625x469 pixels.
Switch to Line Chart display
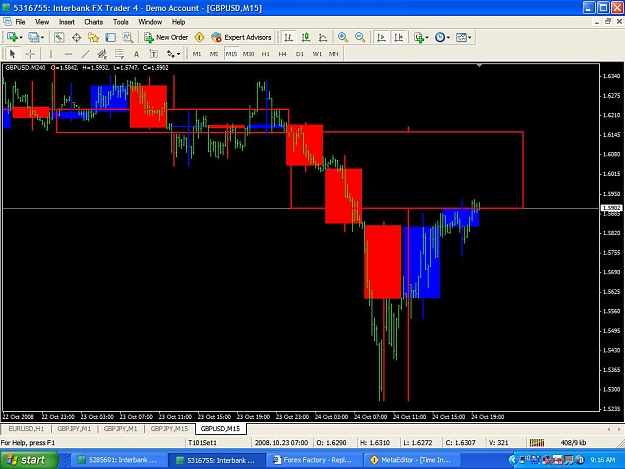pyautogui.click(x=323, y=37)
